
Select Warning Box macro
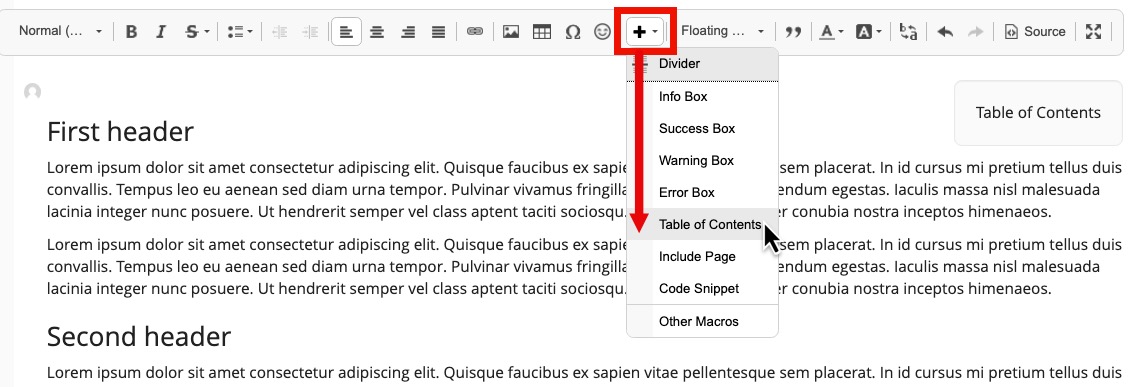pos(703,161)
